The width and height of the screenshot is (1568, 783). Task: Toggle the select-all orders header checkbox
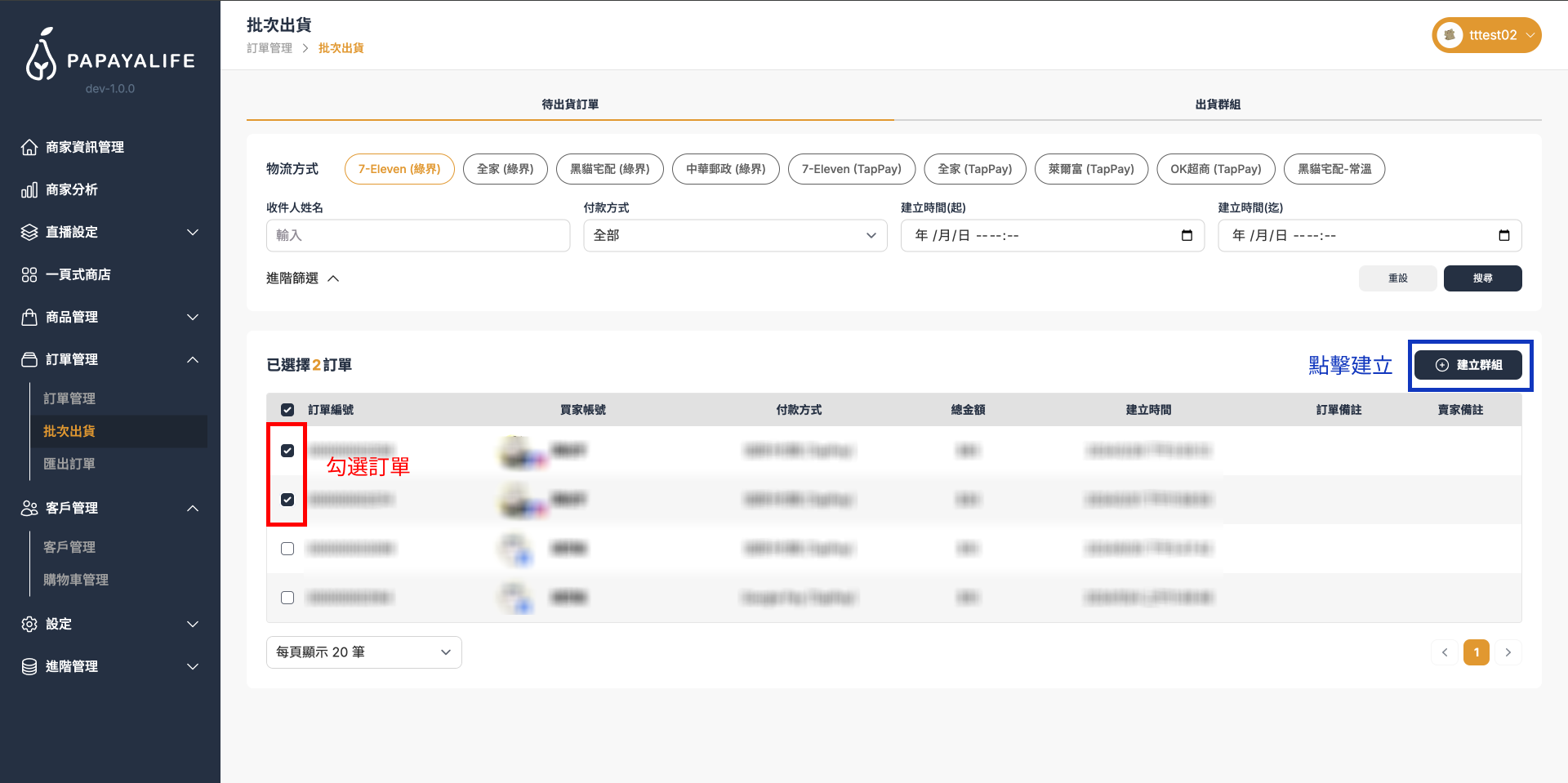[287, 410]
